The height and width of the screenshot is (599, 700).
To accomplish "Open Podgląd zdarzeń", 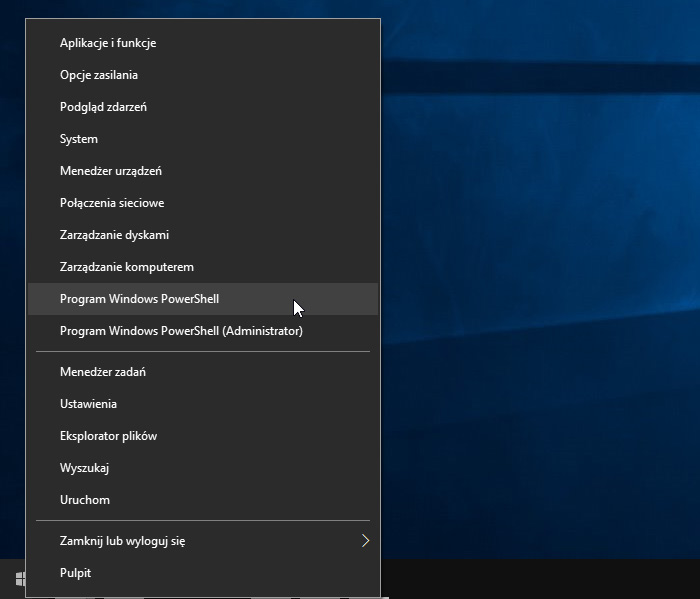I will [x=203, y=107].
